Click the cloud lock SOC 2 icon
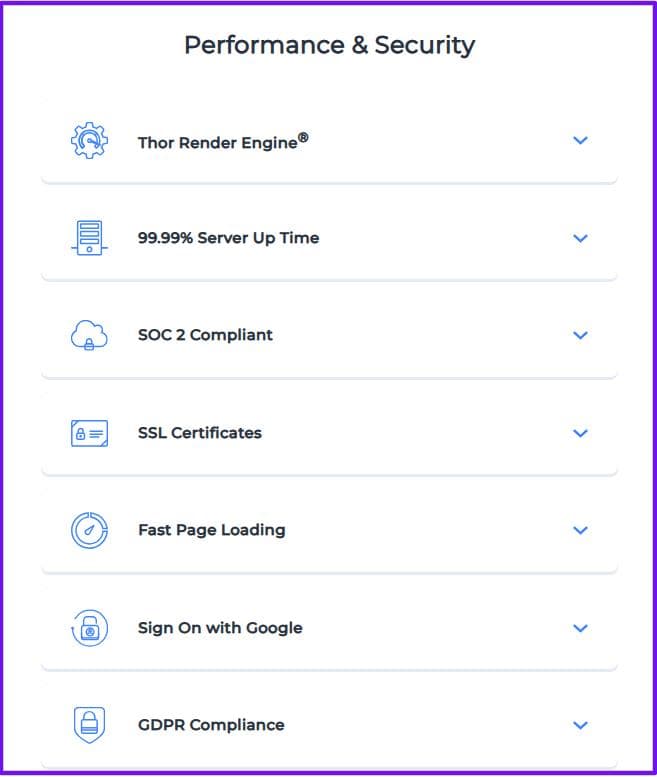The width and height of the screenshot is (657, 777). coord(89,336)
